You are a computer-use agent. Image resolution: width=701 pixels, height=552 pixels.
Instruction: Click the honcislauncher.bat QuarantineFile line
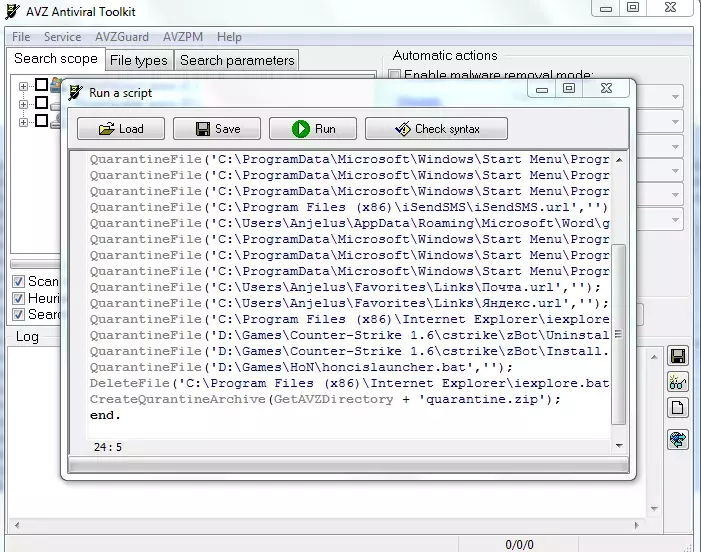[301, 367]
